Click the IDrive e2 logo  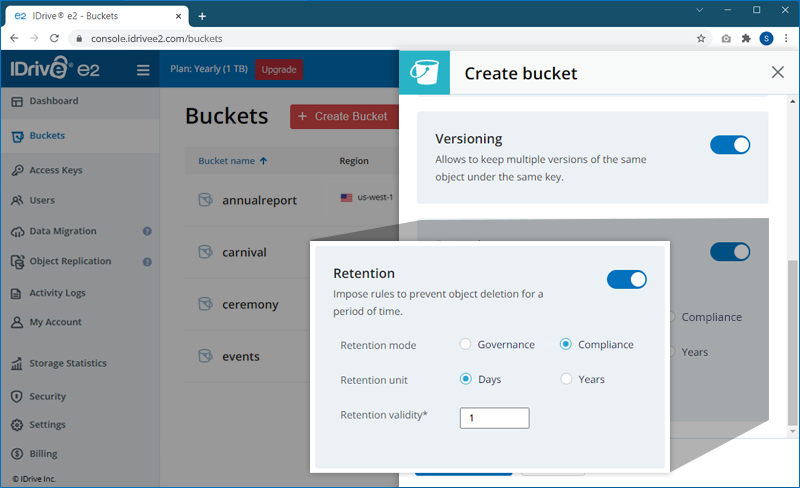(55, 68)
